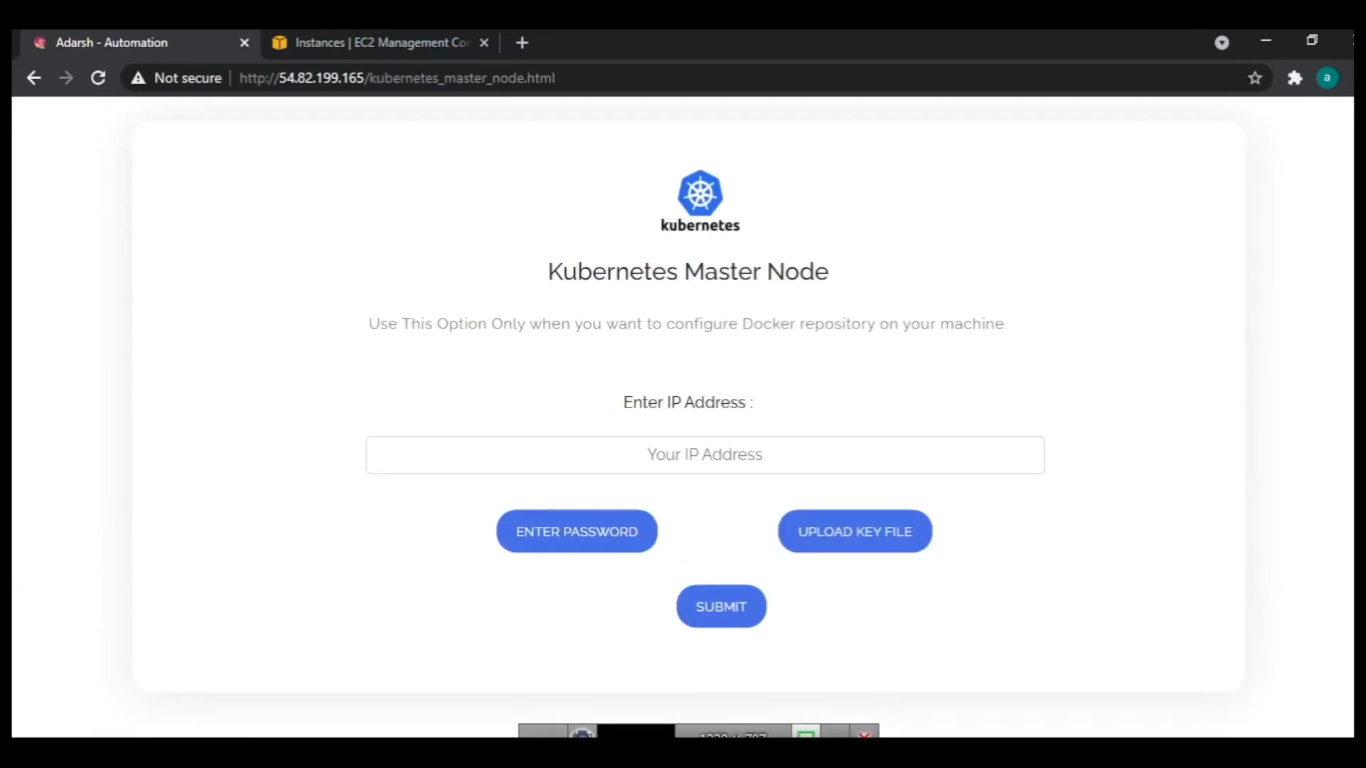Close the Adarsh - Automation tab
The height and width of the screenshot is (768, 1366).
pos(244,43)
